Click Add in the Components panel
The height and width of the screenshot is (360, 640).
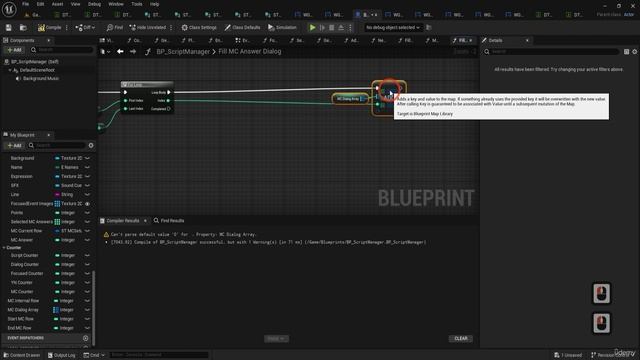pos(14,50)
